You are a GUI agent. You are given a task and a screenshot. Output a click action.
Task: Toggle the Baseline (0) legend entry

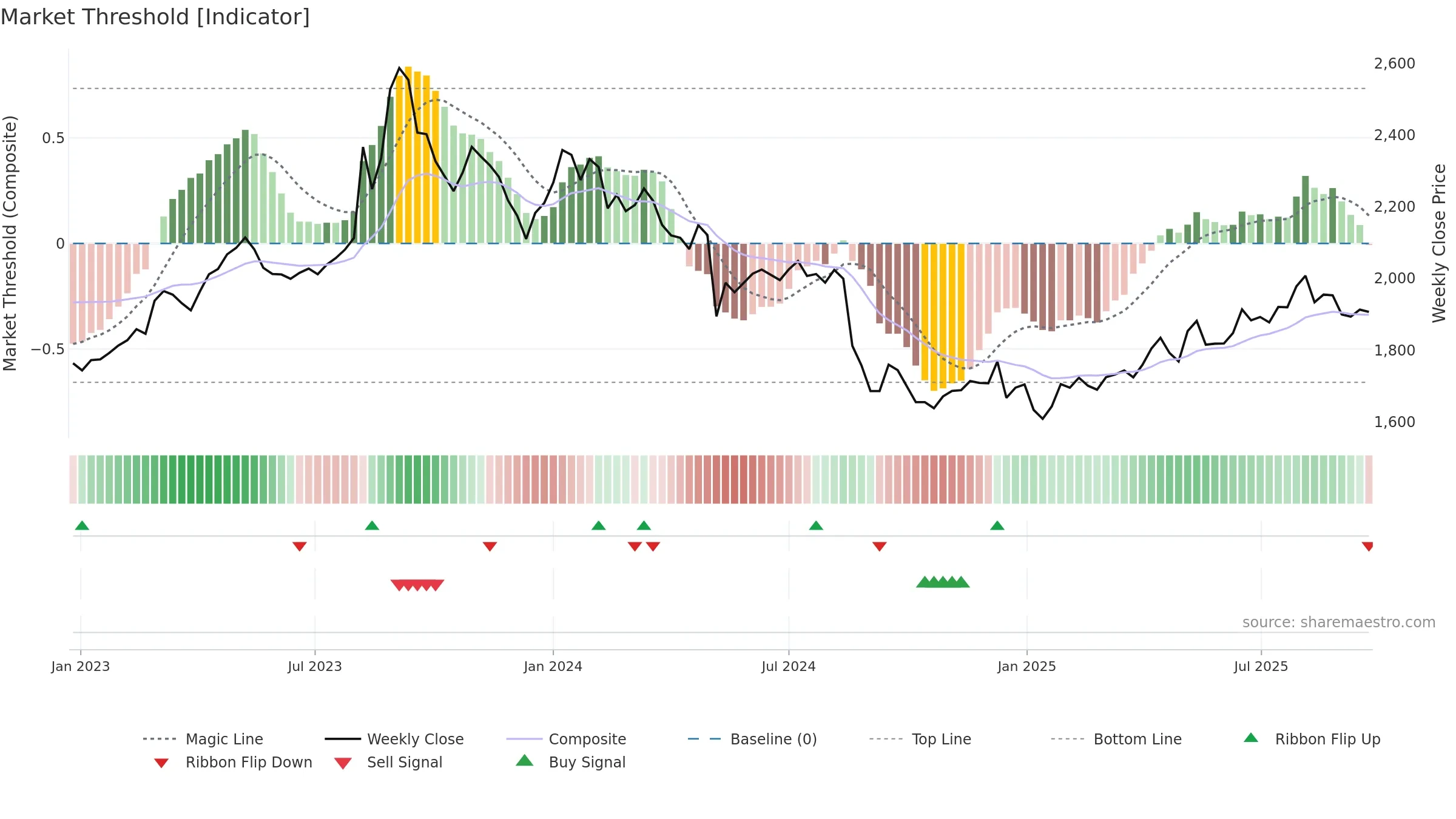tap(752, 739)
